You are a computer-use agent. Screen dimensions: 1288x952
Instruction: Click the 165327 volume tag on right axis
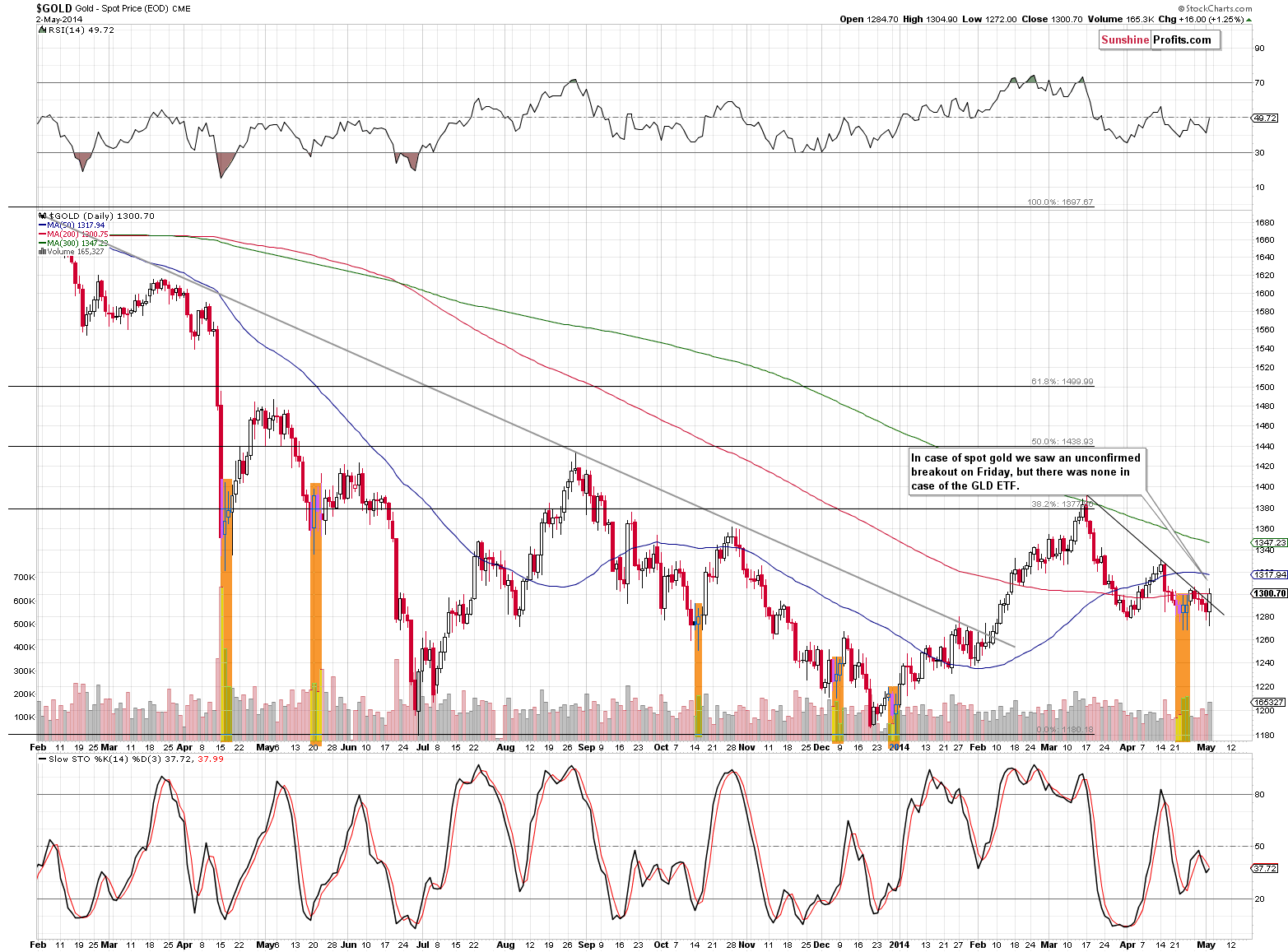point(1268,702)
